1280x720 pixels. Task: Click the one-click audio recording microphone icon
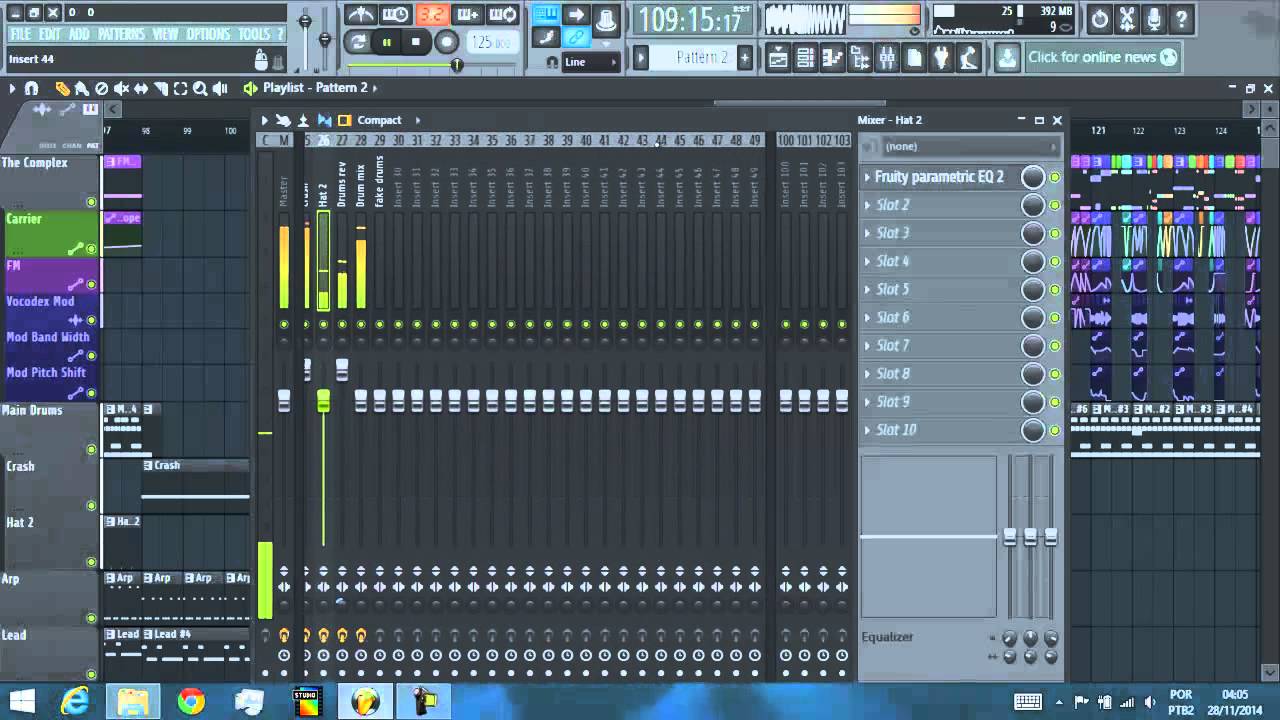pyautogui.click(x=1154, y=18)
